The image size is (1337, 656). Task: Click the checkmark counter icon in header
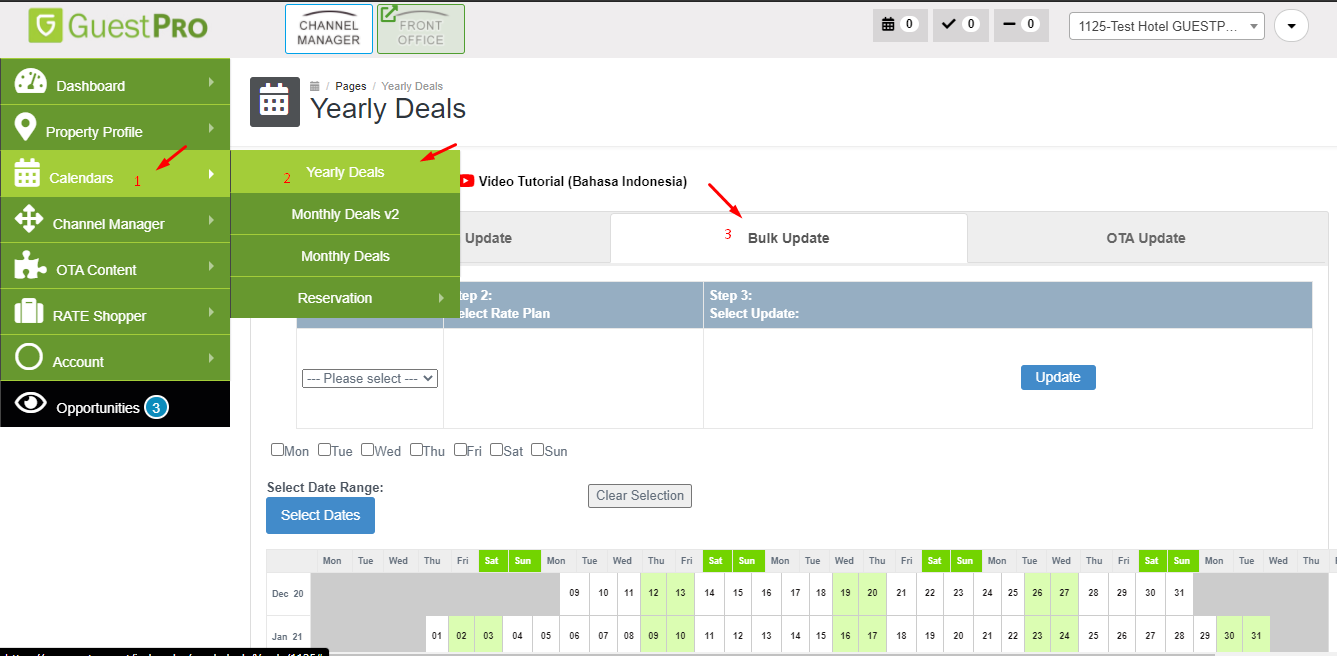click(x=949, y=24)
